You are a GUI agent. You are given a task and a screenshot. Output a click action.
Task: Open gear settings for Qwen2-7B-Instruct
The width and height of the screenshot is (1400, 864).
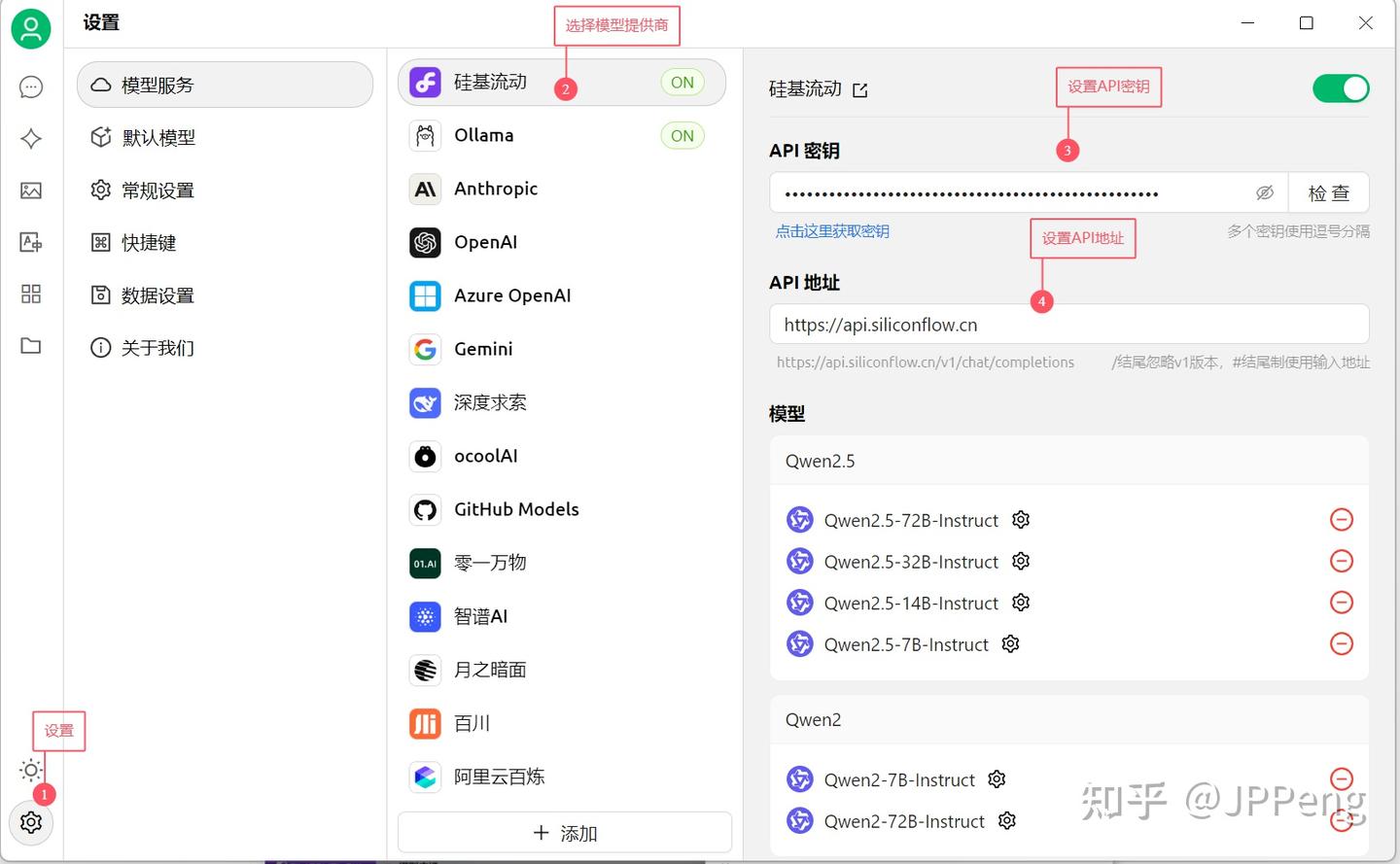click(x=997, y=779)
